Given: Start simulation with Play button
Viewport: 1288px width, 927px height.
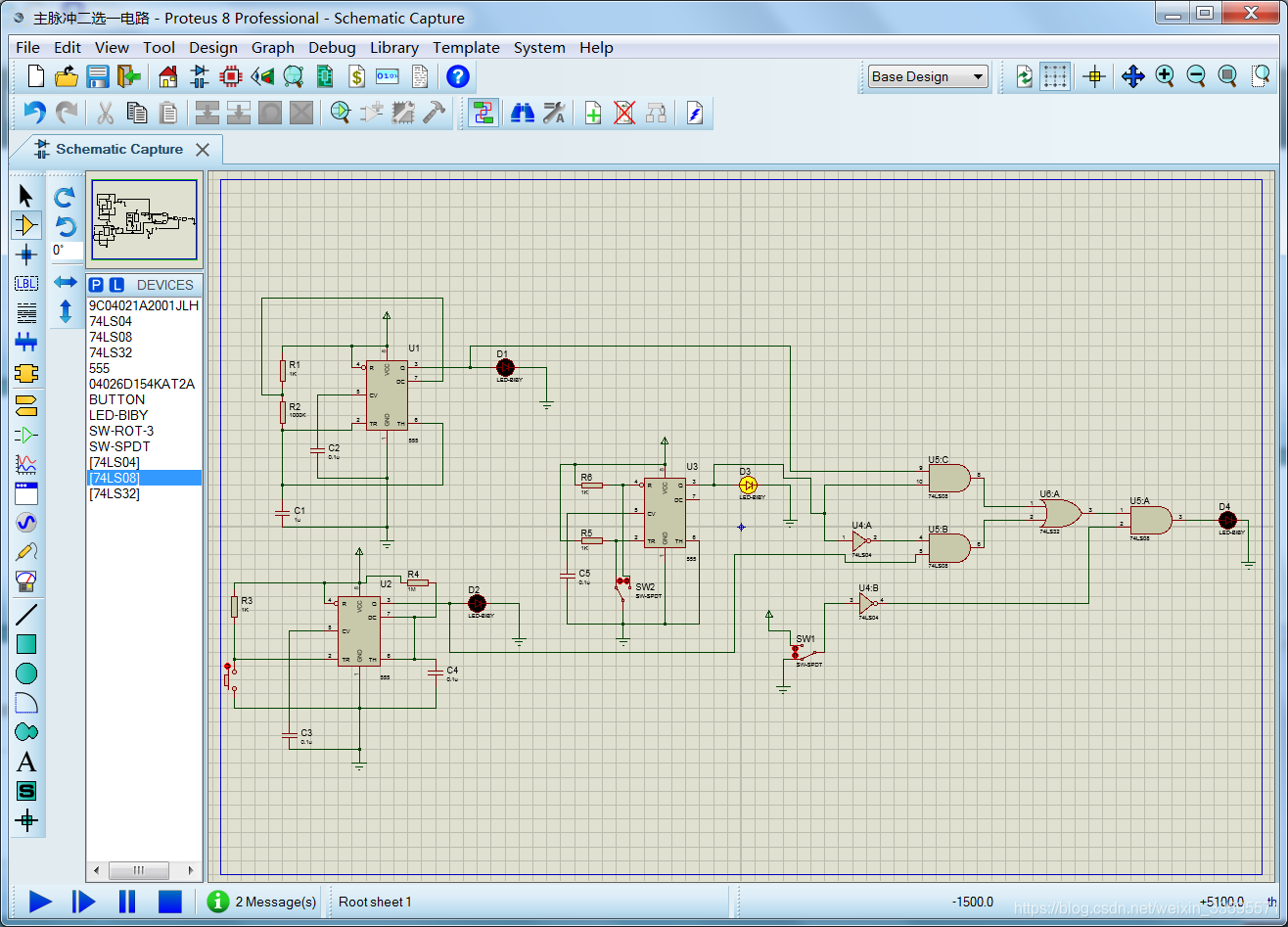Looking at the screenshot, I should [40, 902].
